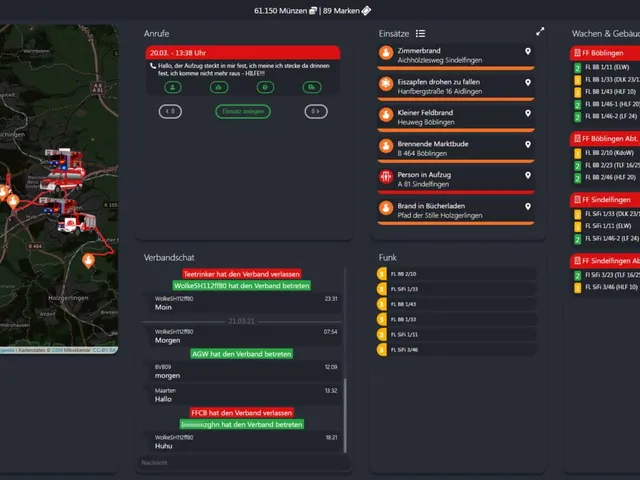Viewport: 640px width, 480px height.
Task: Expand the Einsätze panel with the arrows icon
Action: [540, 31]
